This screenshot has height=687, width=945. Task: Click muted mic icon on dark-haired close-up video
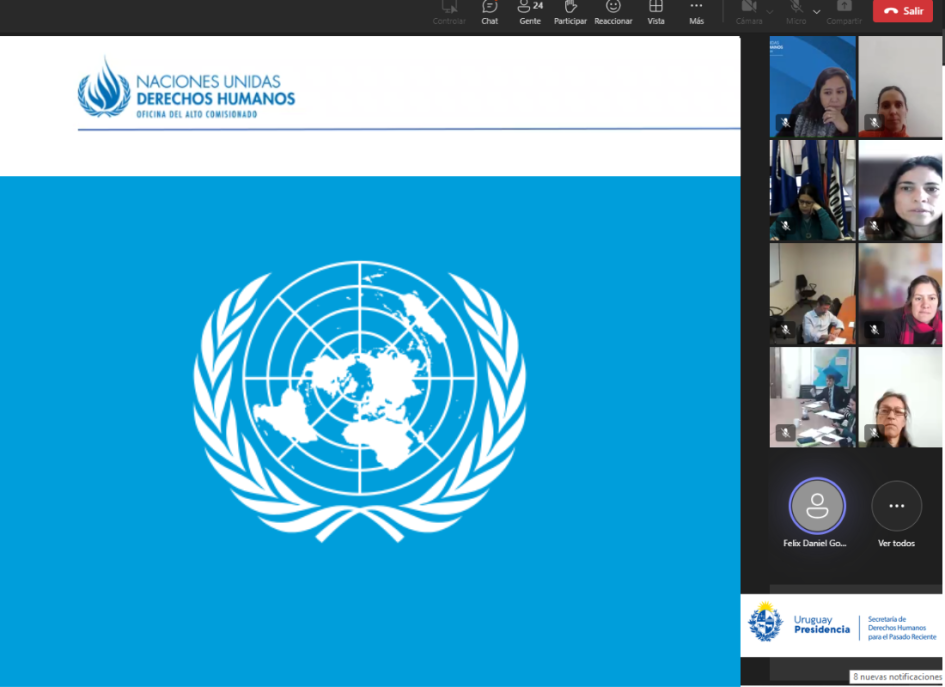coord(874,226)
